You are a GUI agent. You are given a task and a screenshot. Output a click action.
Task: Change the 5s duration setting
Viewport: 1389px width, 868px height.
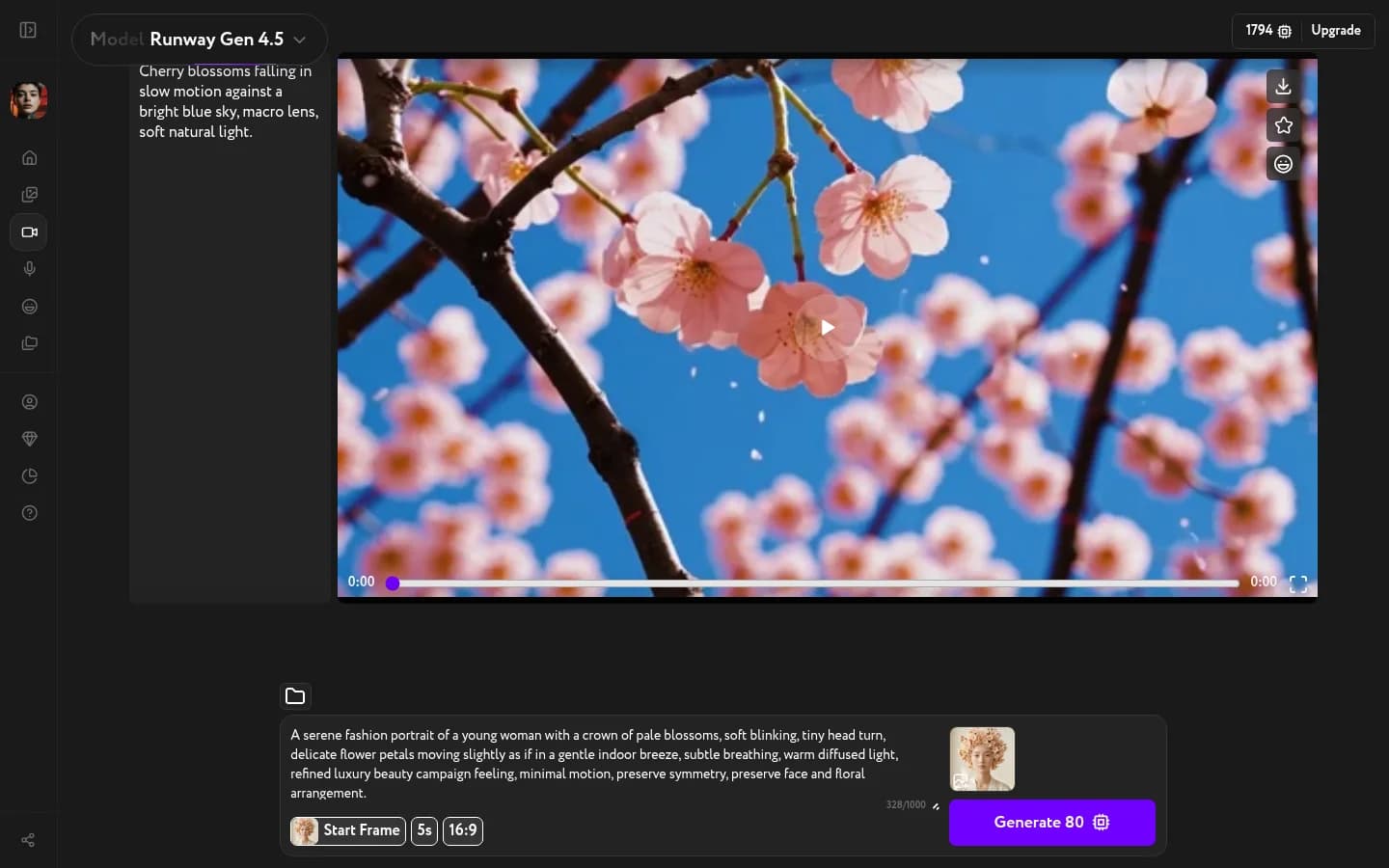424,830
